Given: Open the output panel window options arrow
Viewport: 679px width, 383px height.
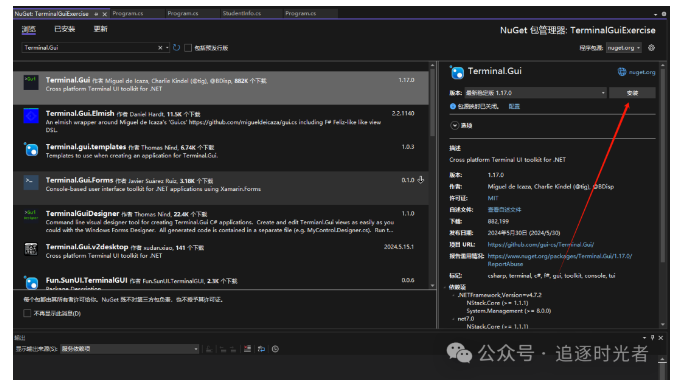Looking at the screenshot, I should [644, 338].
